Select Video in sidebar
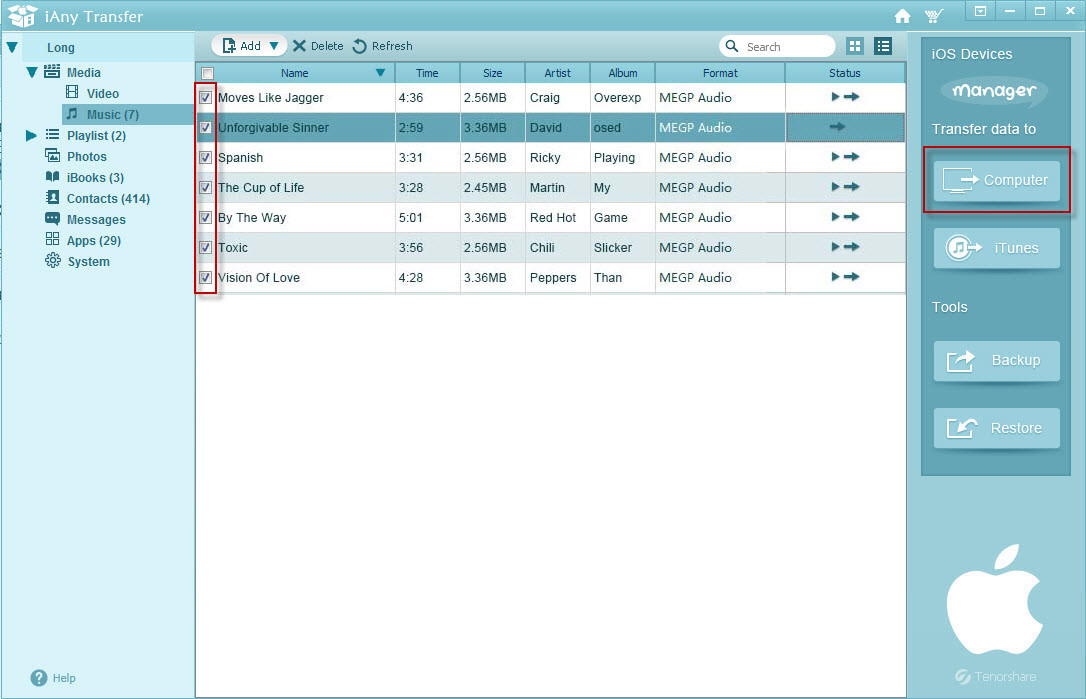The width and height of the screenshot is (1086, 699). pos(103,94)
